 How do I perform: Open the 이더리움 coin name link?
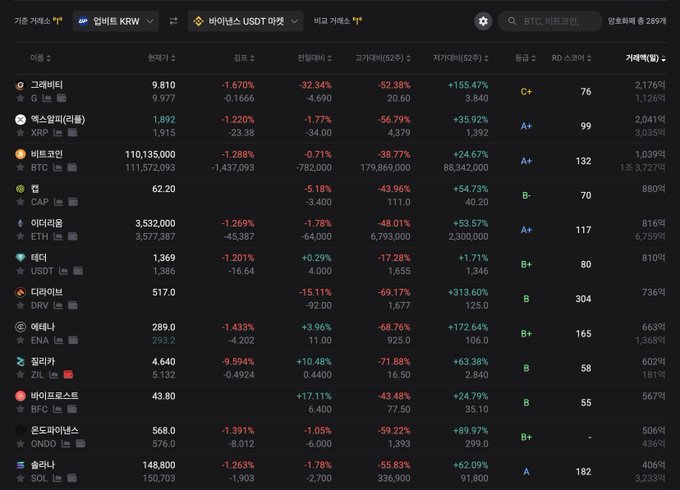[46, 223]
